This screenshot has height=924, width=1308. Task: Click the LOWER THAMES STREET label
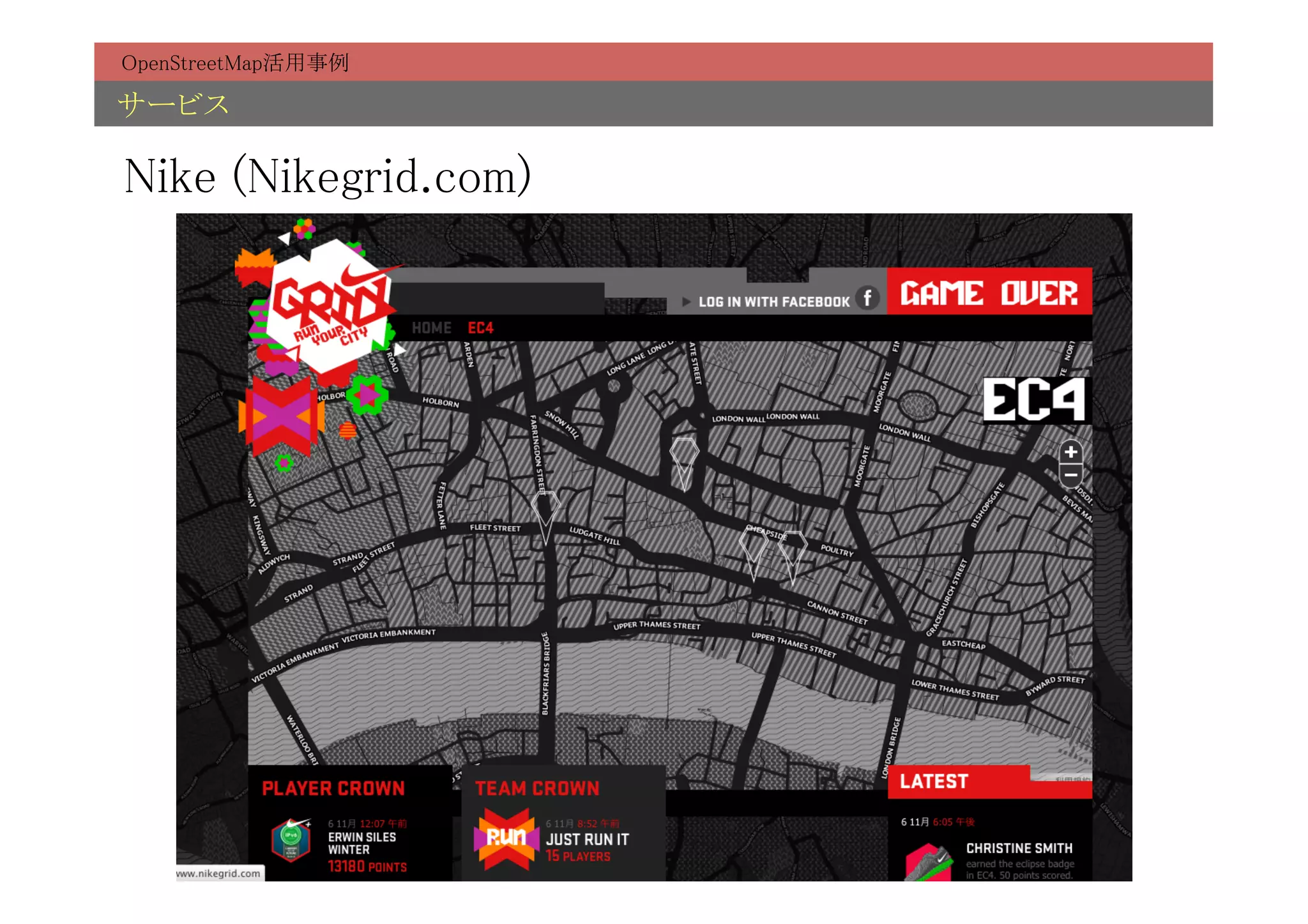point(955,690)
